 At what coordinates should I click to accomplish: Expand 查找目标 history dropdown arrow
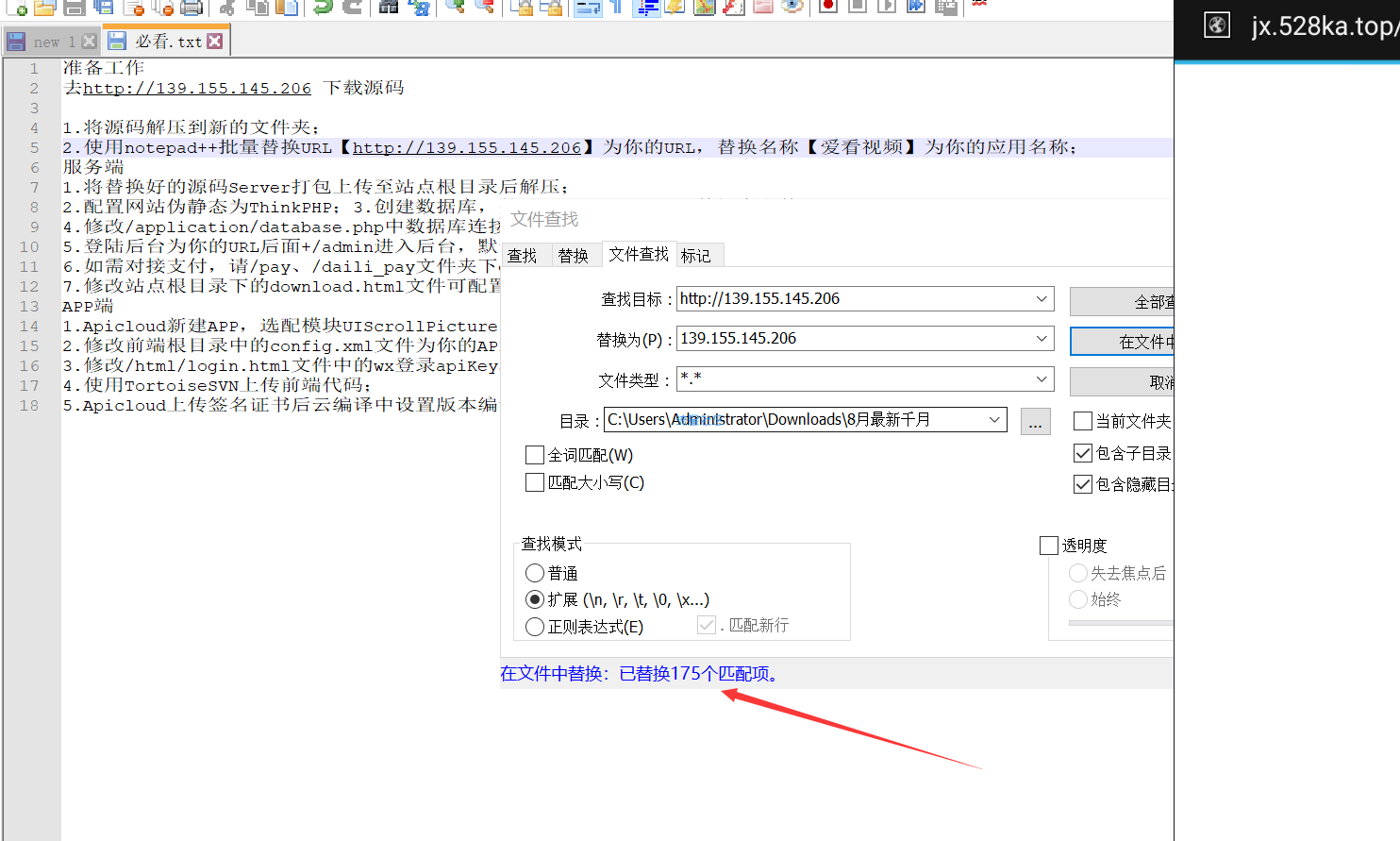pos(1042,299)
